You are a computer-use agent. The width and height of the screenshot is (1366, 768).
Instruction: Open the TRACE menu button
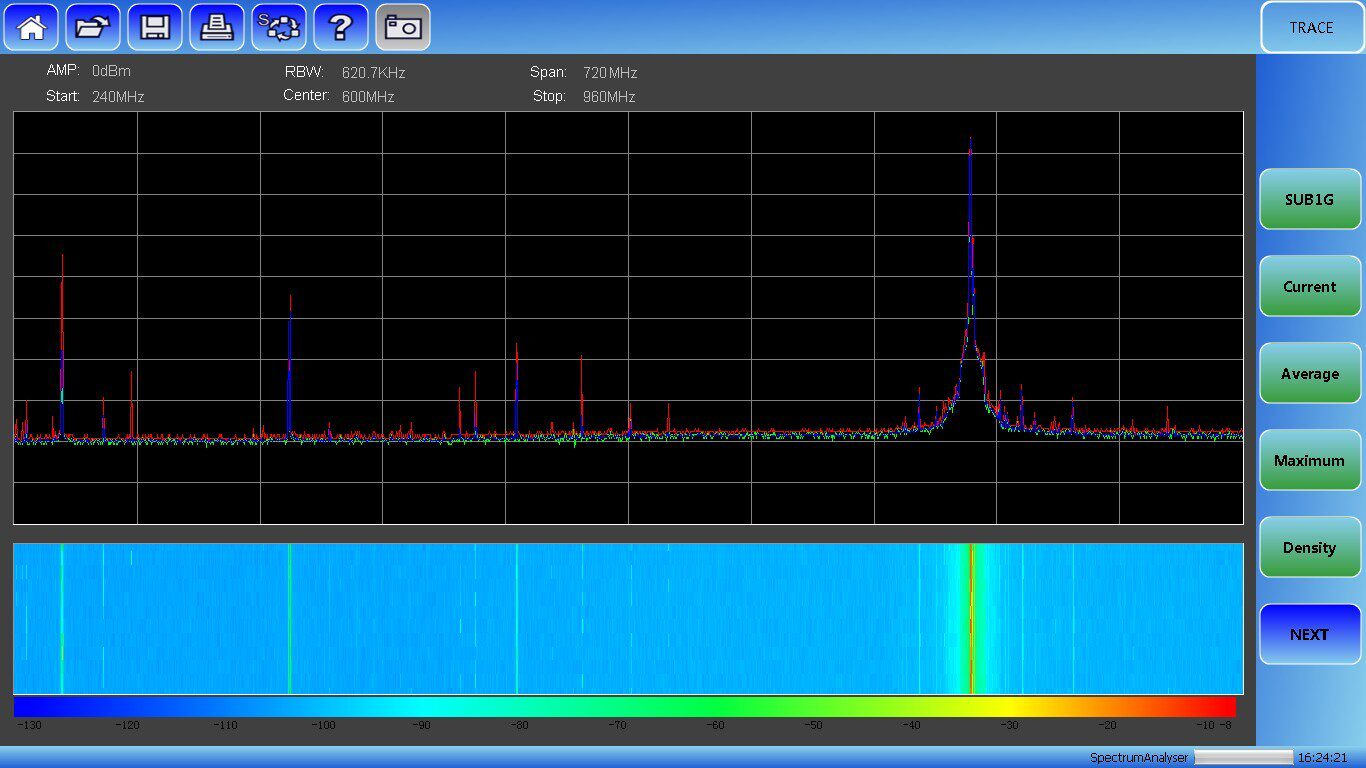point(1311,27)
